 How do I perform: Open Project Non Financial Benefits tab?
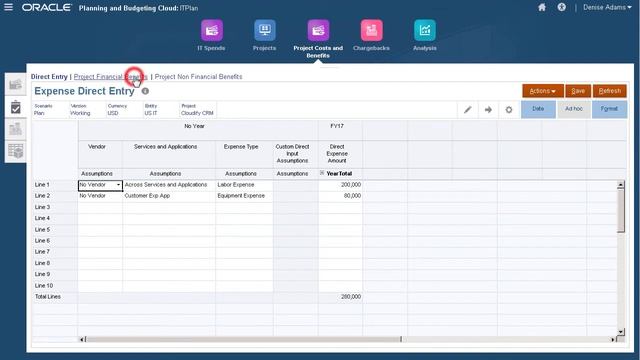coord(198,77)
